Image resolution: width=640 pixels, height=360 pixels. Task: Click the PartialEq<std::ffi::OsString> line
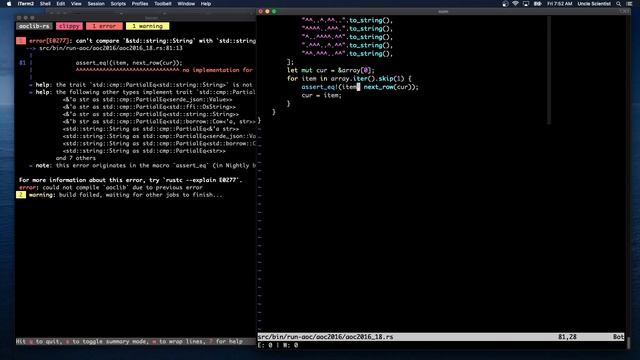[149, 107]
